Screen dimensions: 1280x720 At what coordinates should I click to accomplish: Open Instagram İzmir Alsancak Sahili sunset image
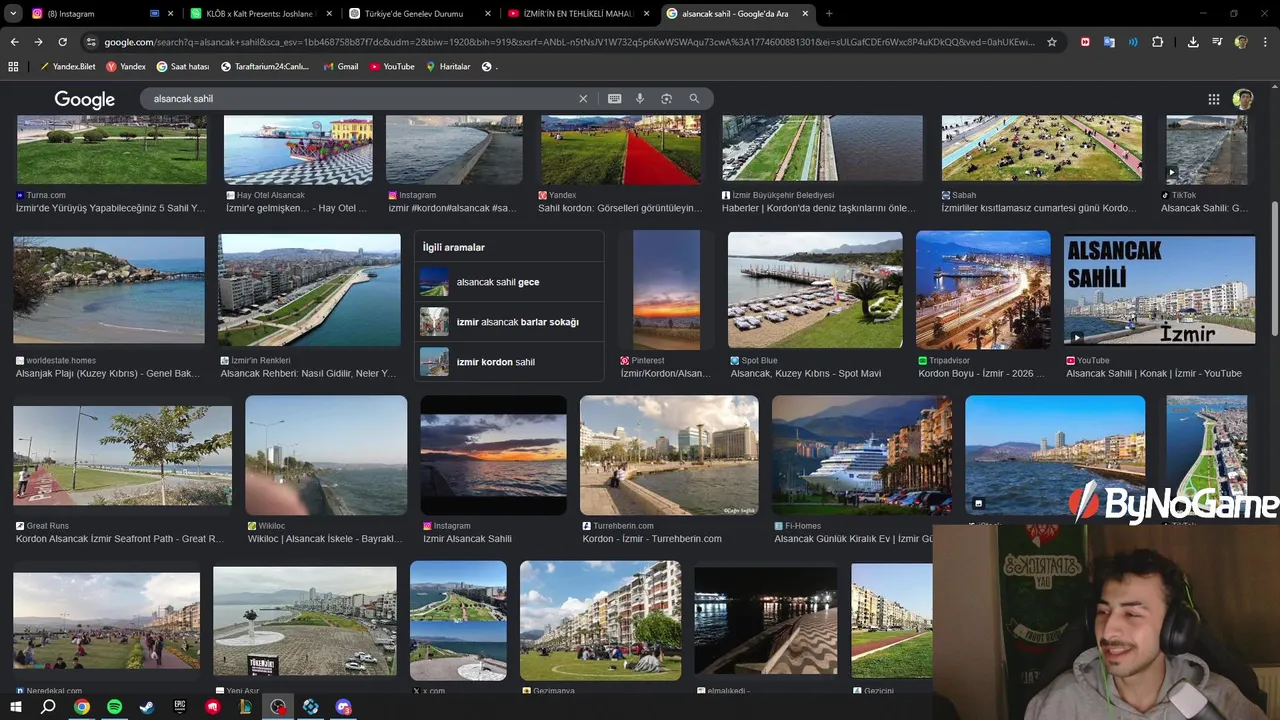pos(493,455)
